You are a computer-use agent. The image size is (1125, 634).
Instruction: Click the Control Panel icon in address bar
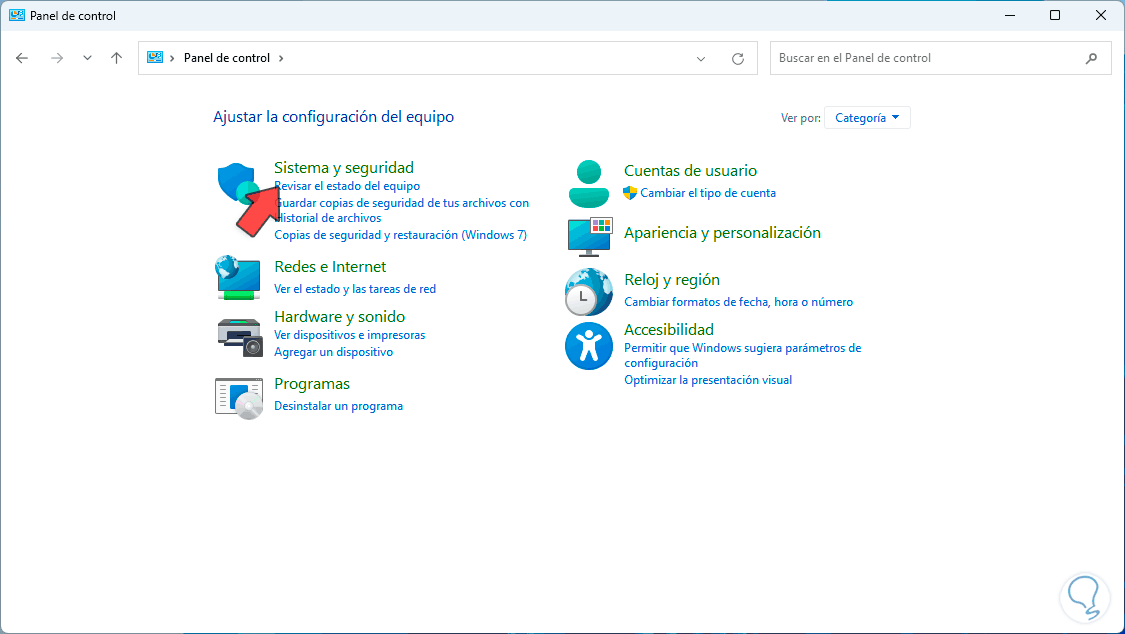(154, 57)
